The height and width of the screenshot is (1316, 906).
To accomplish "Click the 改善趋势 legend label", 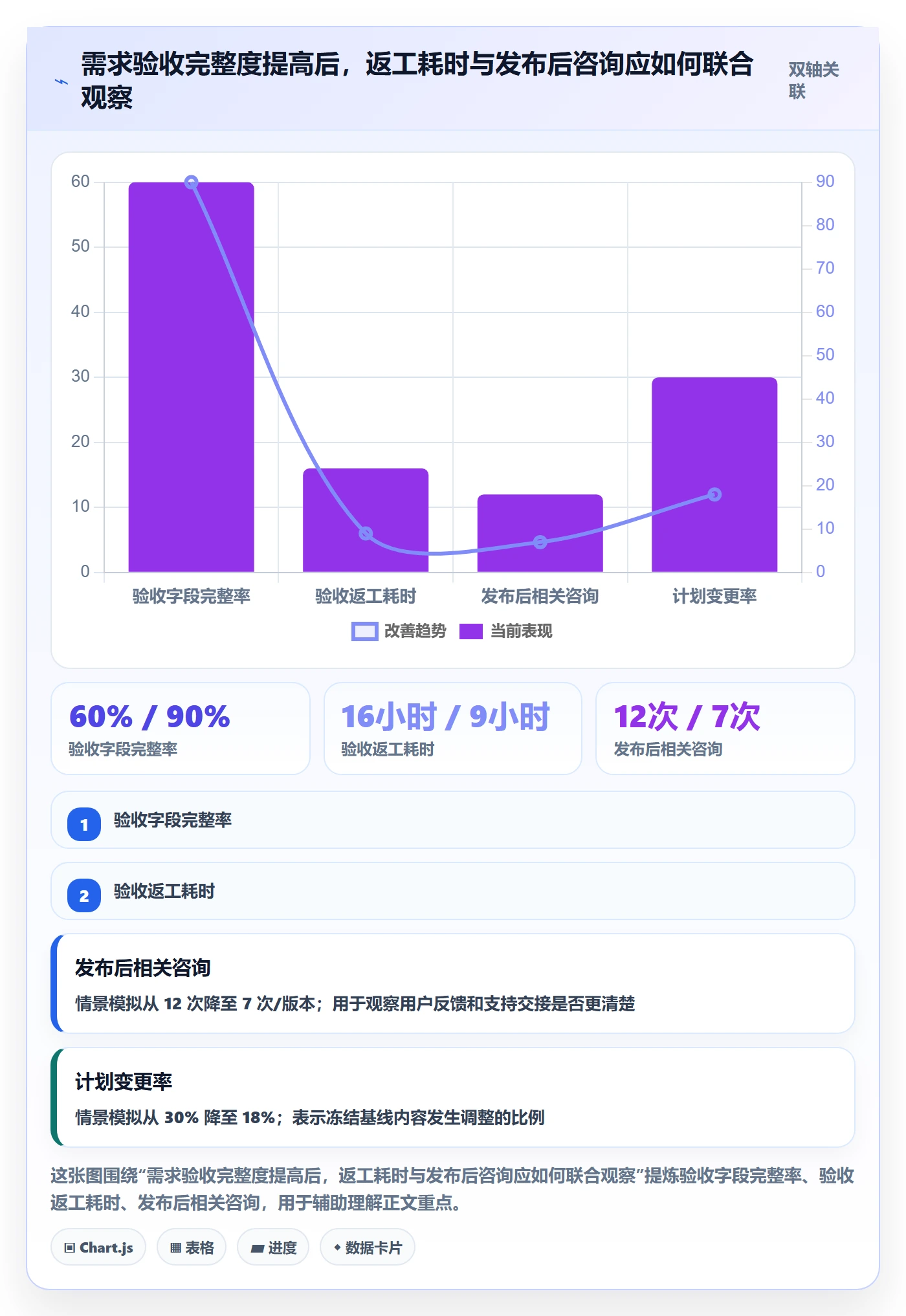I will (415, 631).
